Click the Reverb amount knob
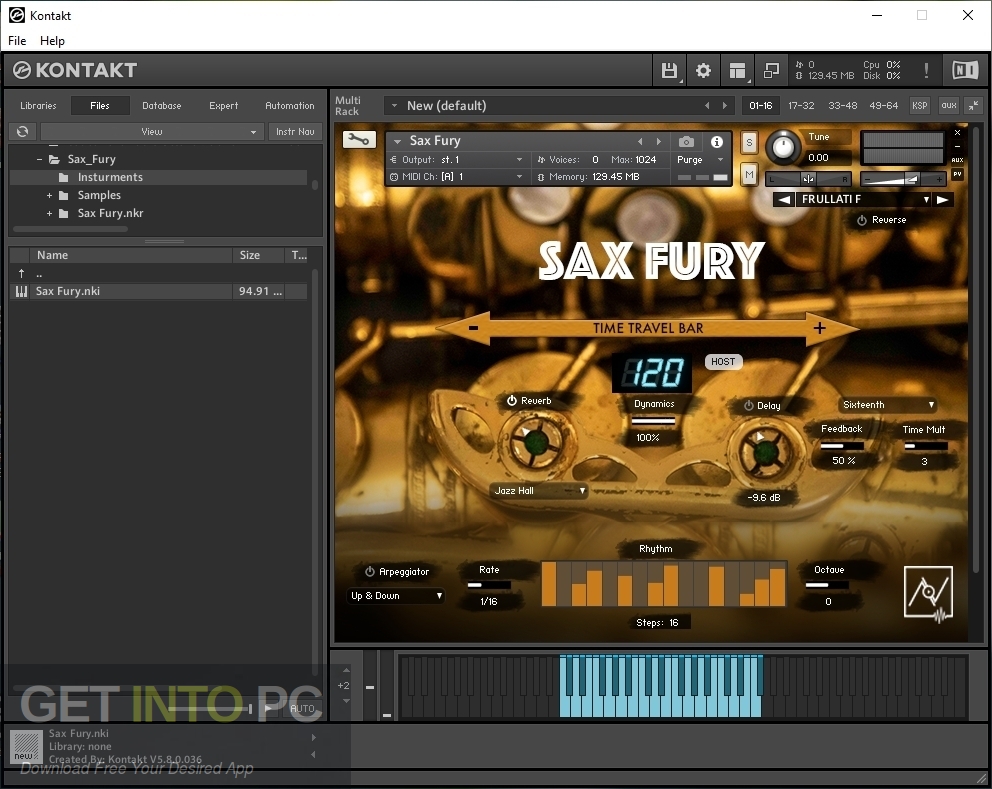The height and width of the screenshot is (789, 992). [535, 442]
